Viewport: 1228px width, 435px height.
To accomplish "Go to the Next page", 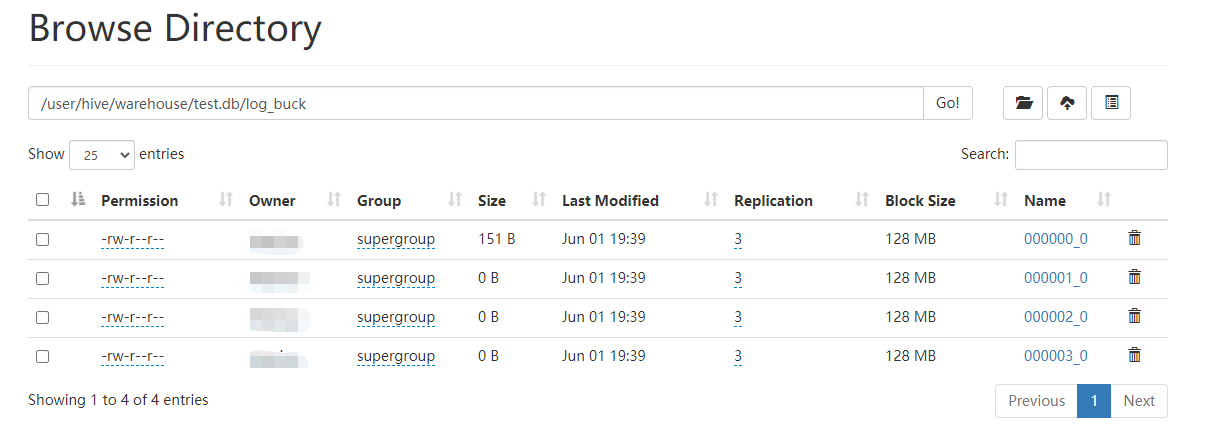I will (1139, 401).
